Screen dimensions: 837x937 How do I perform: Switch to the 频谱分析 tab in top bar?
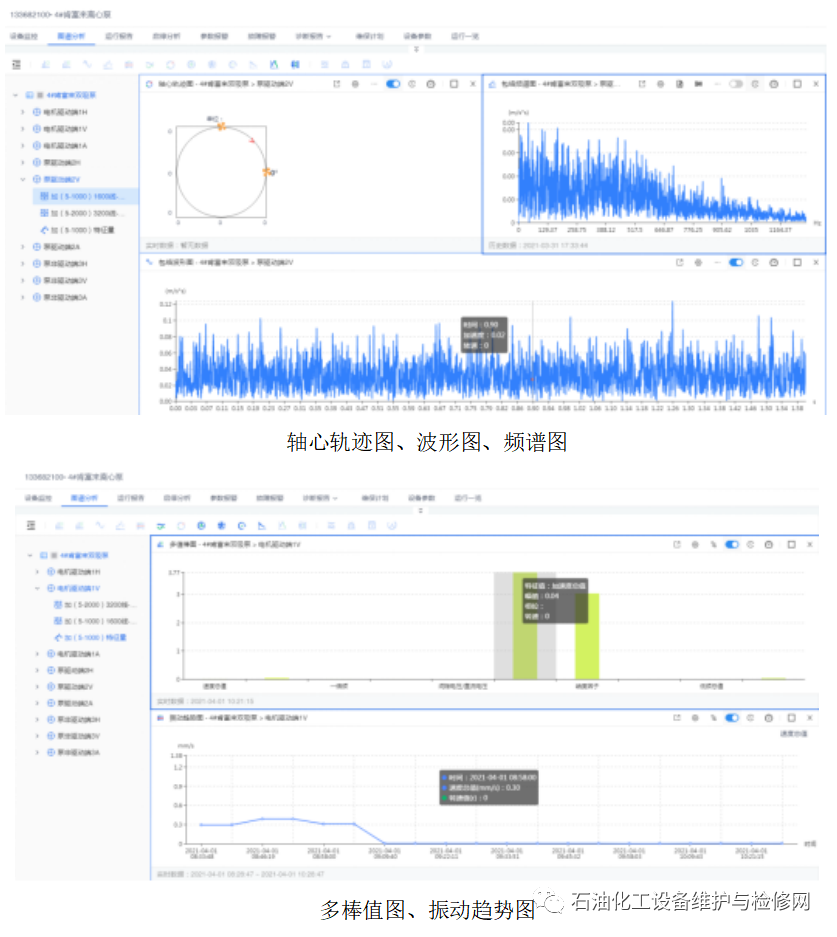pos(72,35)
